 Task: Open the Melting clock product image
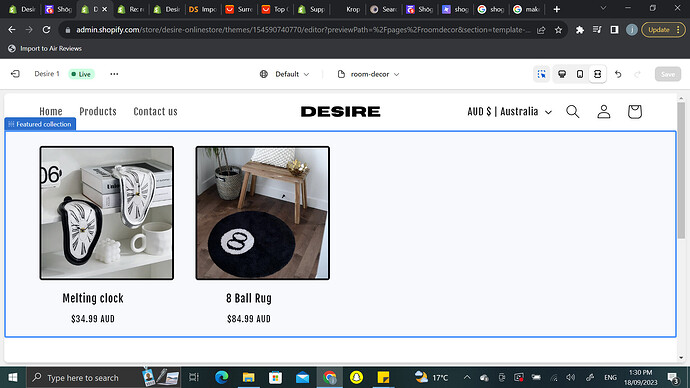pyautogui.click(x=107, y=213)
